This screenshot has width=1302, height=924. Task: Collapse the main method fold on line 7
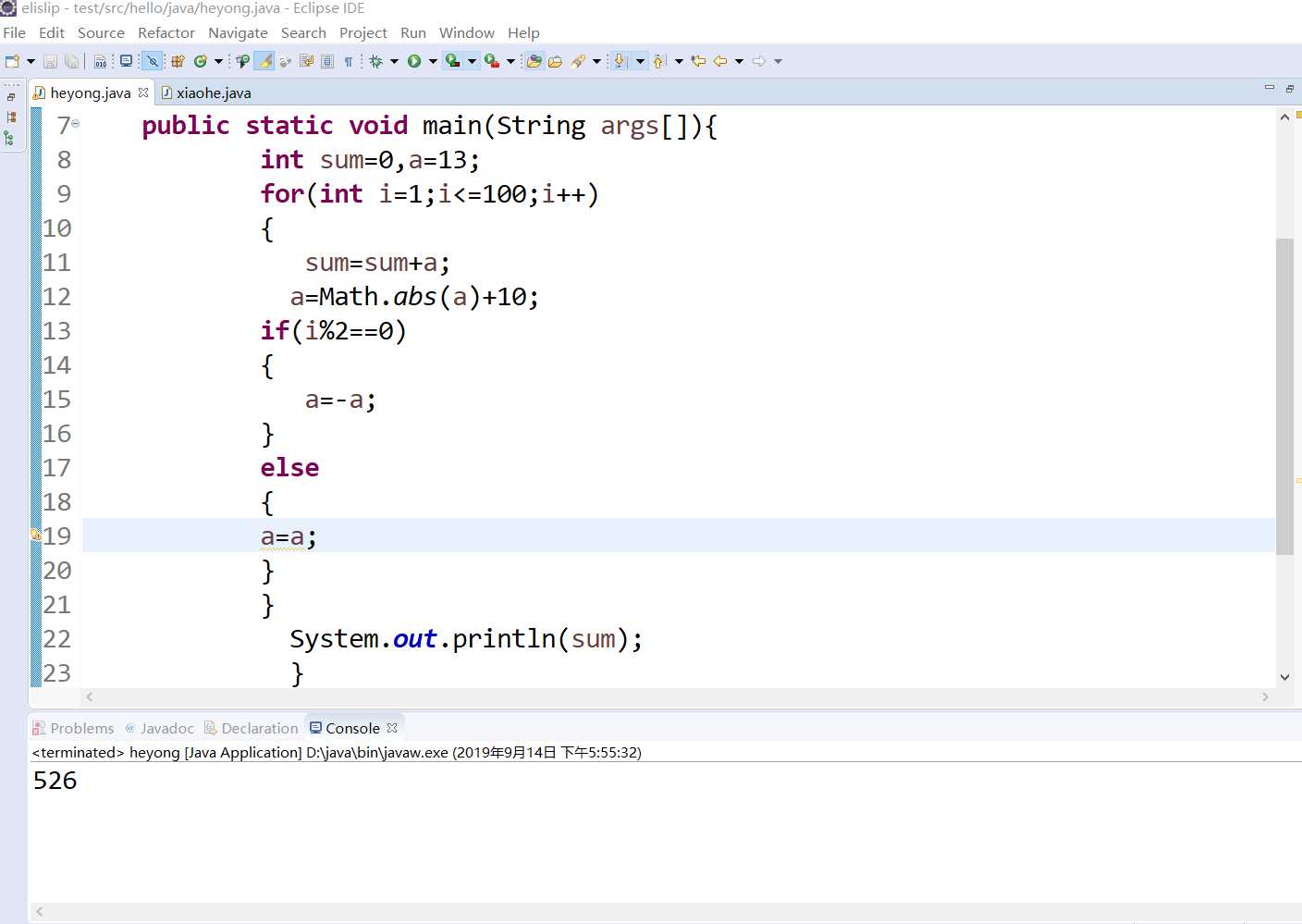[x=76, y=123]
